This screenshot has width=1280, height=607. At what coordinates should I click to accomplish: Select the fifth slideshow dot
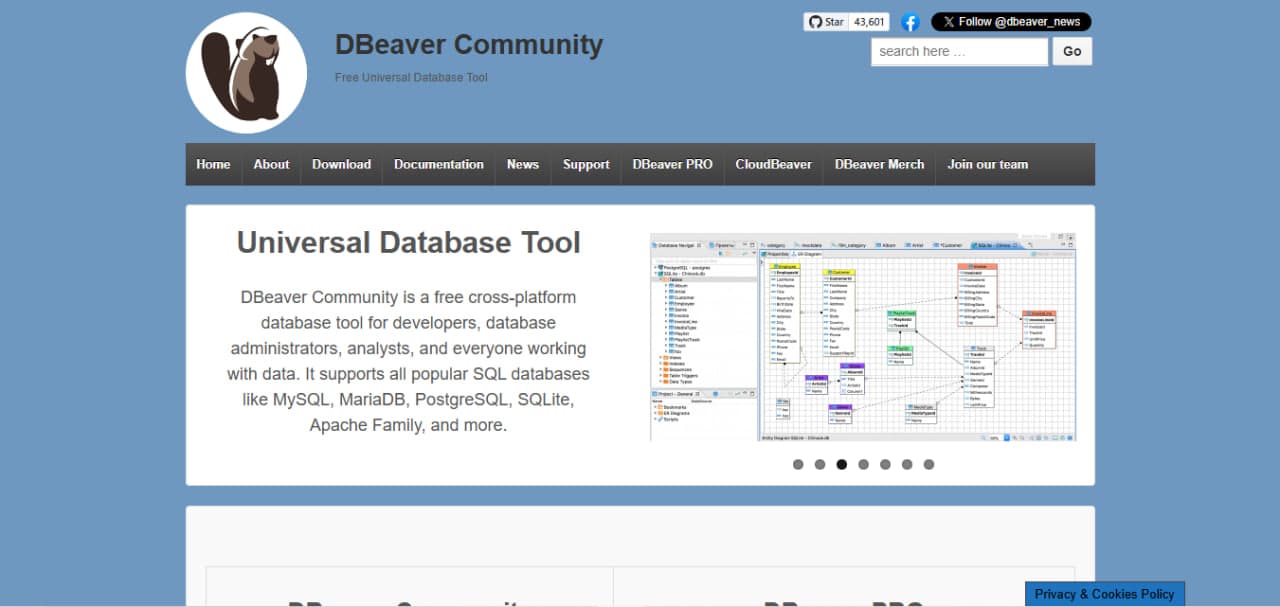pos(885,464)
